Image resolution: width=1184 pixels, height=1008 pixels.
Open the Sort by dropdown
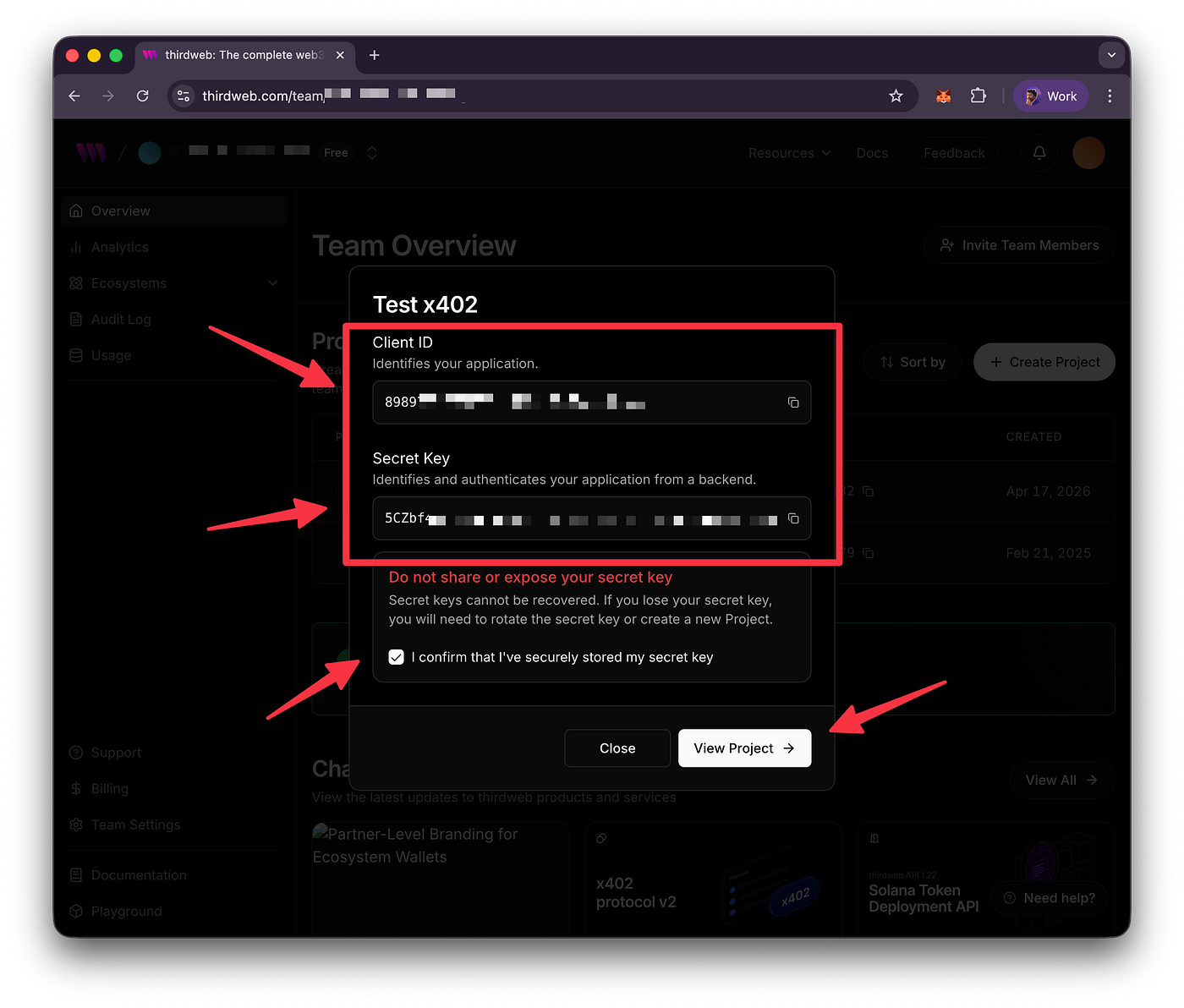913,362
